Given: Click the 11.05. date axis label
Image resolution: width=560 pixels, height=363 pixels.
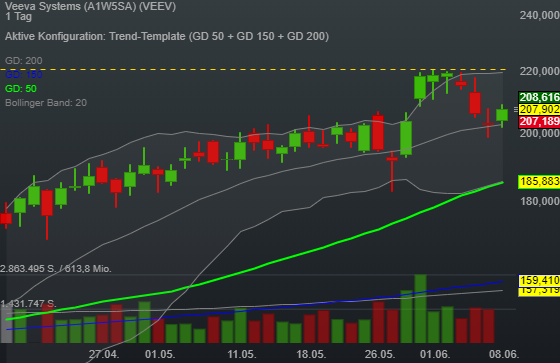Looking at the screenshot, I should pos(242,354).
